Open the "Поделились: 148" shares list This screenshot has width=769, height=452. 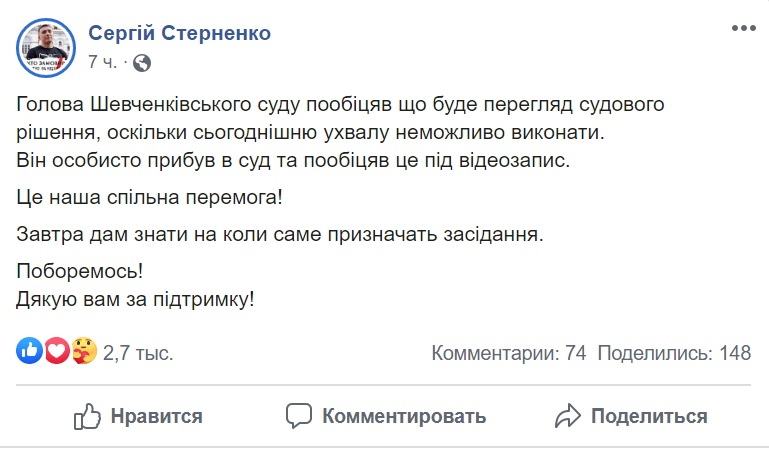point(674,352)
